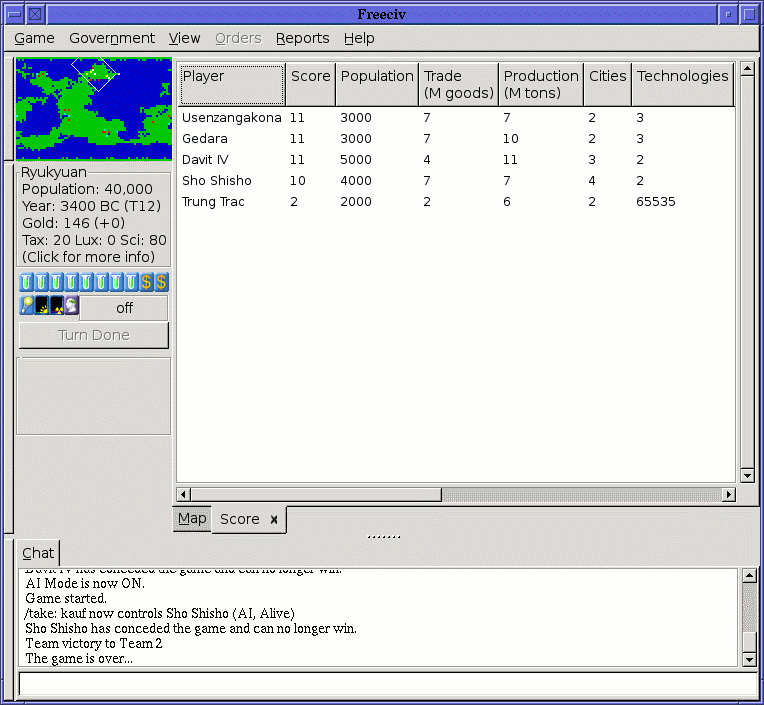Sort by the Technologies column header
Screen dimensions: 764x705
(x=683, y=85)
